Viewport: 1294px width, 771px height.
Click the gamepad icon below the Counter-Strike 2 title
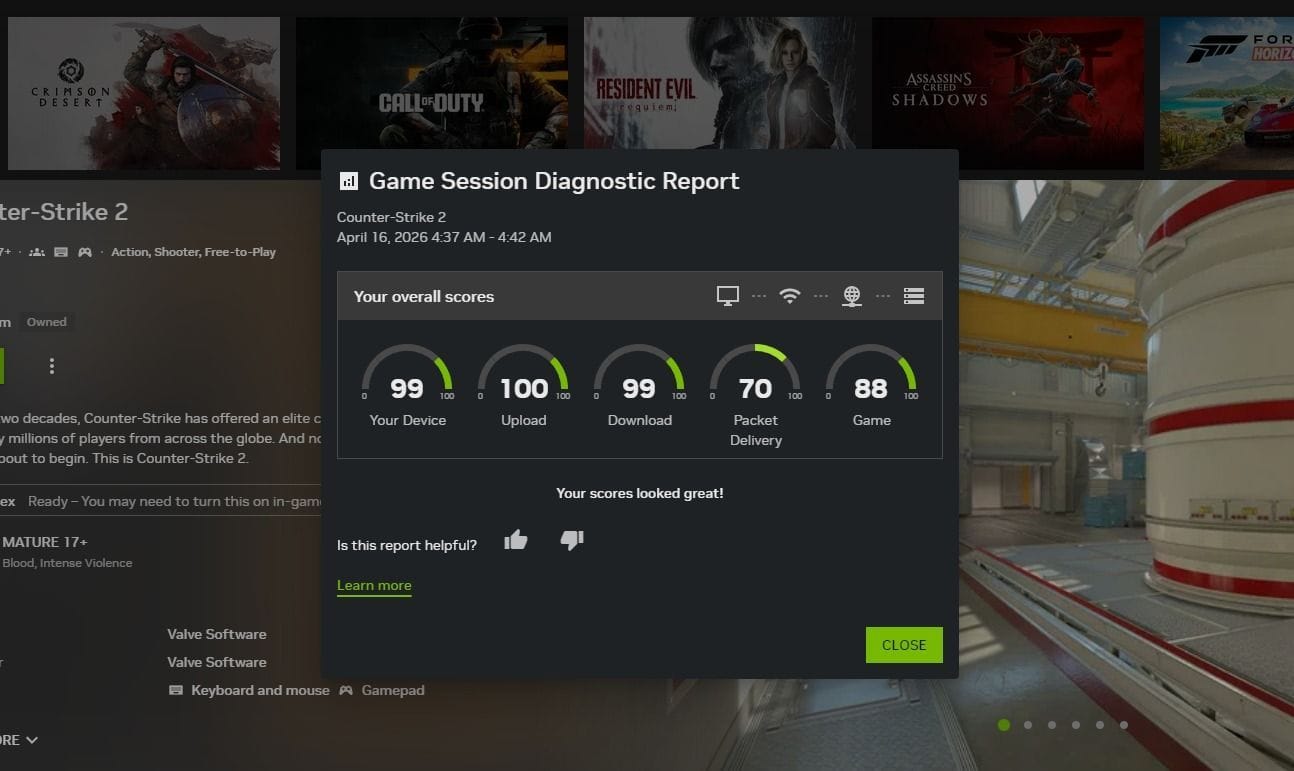84,251
